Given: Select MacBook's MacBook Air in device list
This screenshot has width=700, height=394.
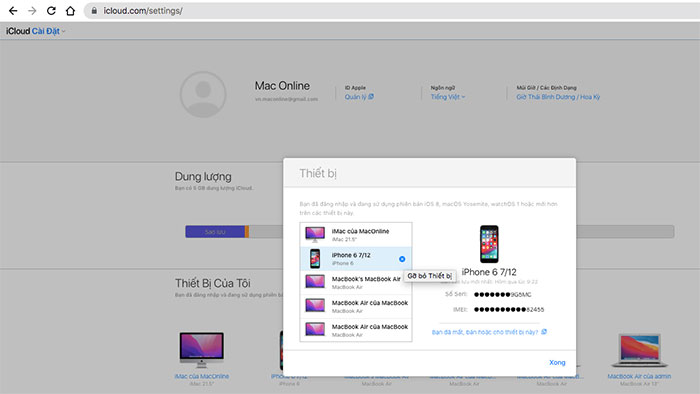Looking at the screenshot, I should point(356,282).
